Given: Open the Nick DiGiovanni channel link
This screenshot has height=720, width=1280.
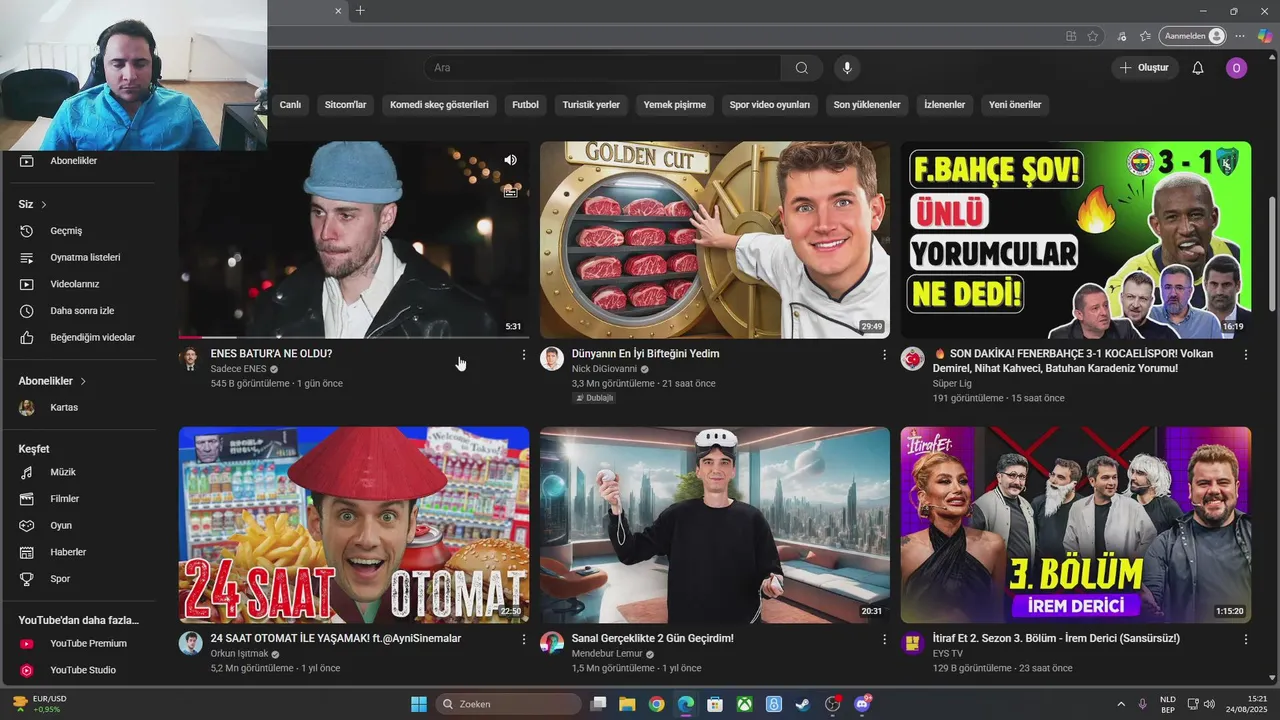Looking at the screenshot, I should [604, 369].
